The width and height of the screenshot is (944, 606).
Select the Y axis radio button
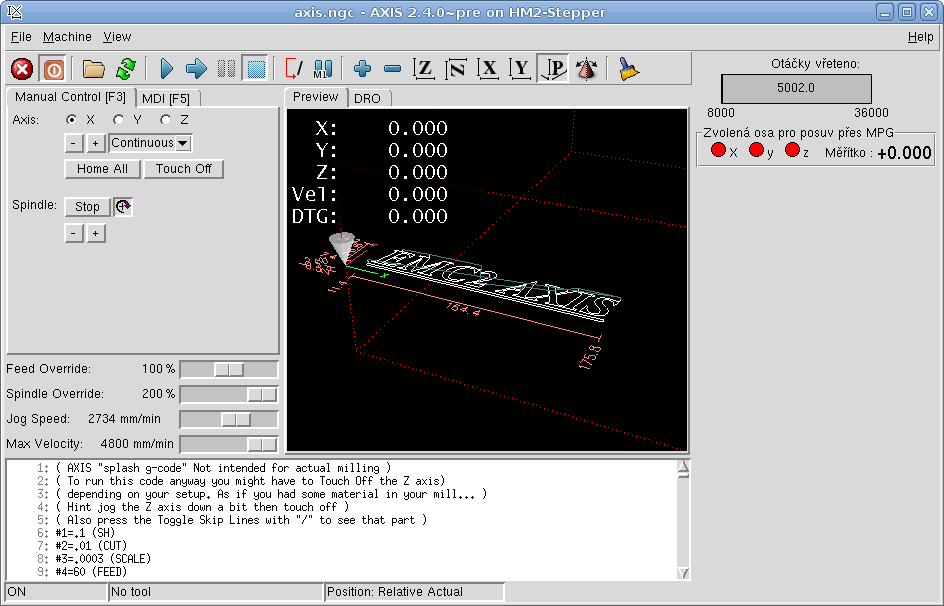(119, 120)
